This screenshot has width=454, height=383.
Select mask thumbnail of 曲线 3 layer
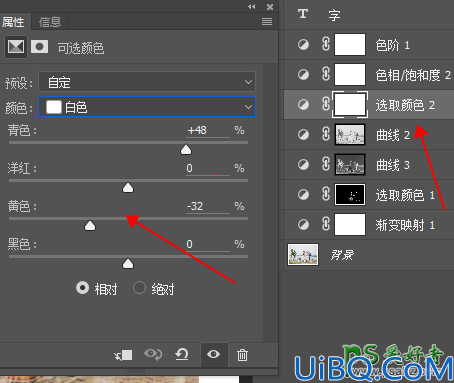point(350,164)
